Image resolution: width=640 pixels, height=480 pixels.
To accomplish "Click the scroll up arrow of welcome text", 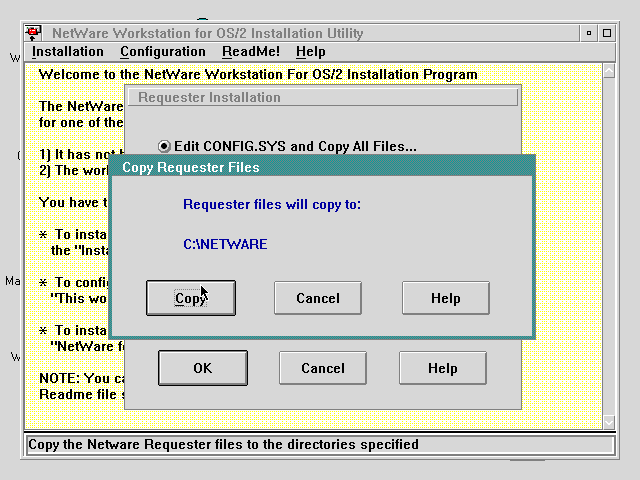I will 609,71.
